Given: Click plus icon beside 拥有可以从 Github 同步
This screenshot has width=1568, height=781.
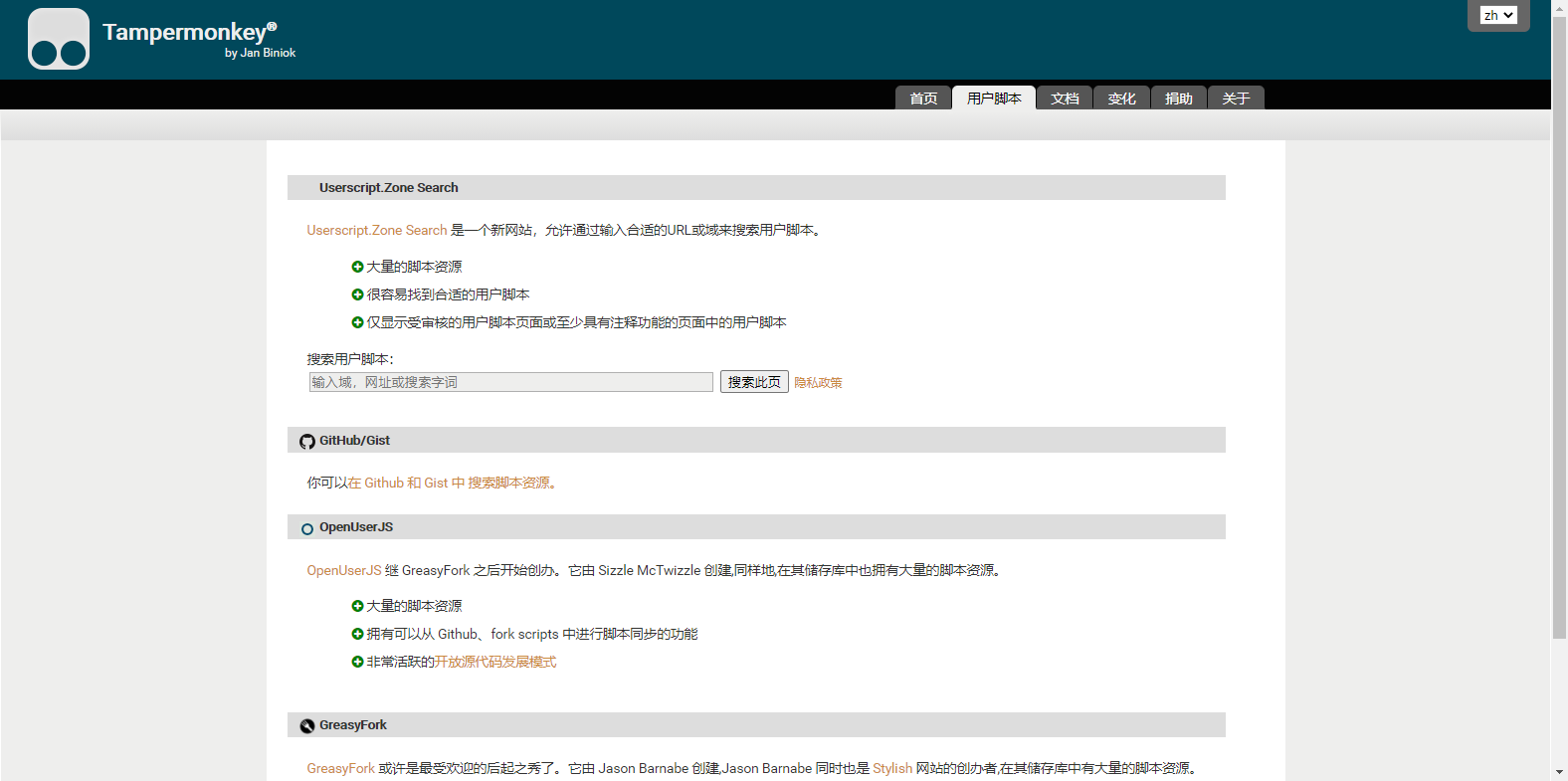Looking at the screenshot, I should coord(357,634).
